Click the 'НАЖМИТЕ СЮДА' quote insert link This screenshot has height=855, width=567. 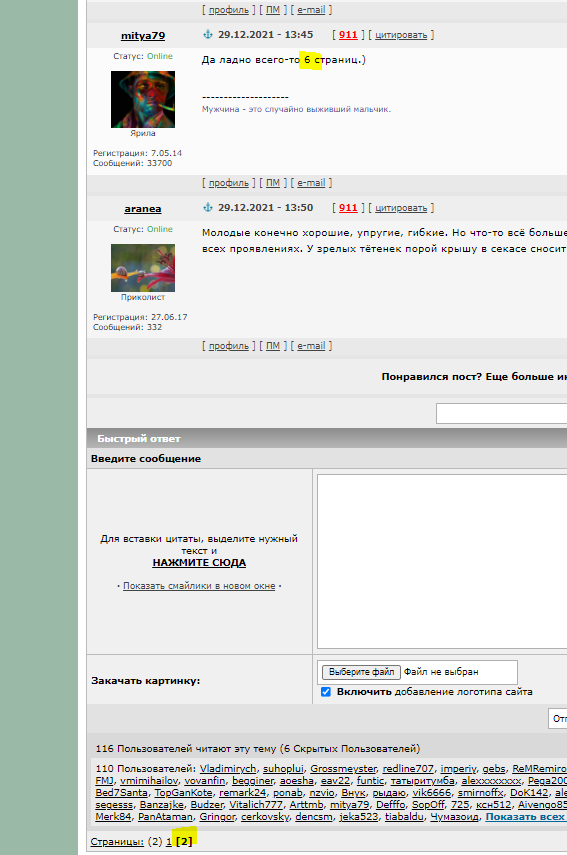pos(199,563)
